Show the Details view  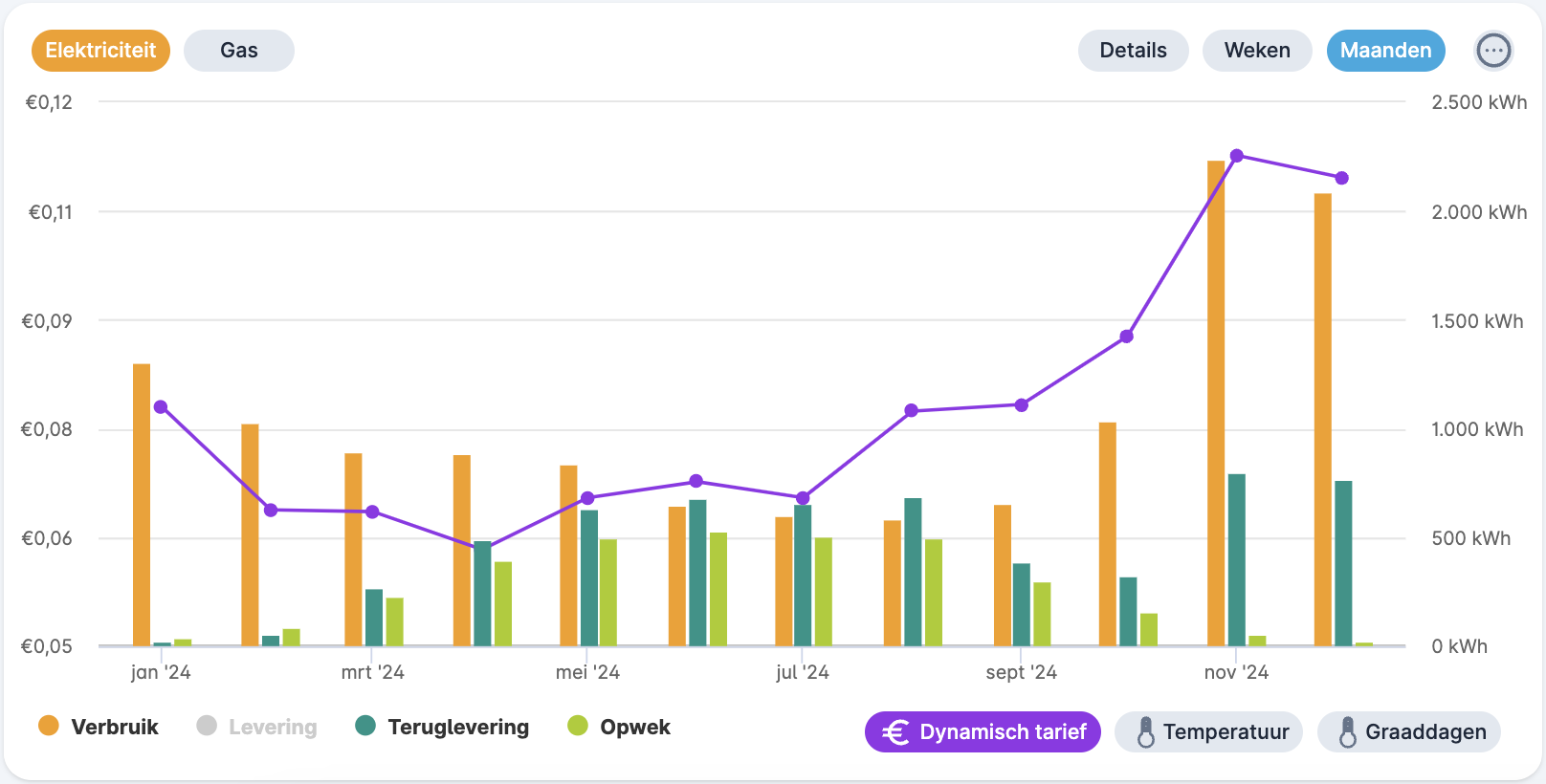[x=1133, y=51]
